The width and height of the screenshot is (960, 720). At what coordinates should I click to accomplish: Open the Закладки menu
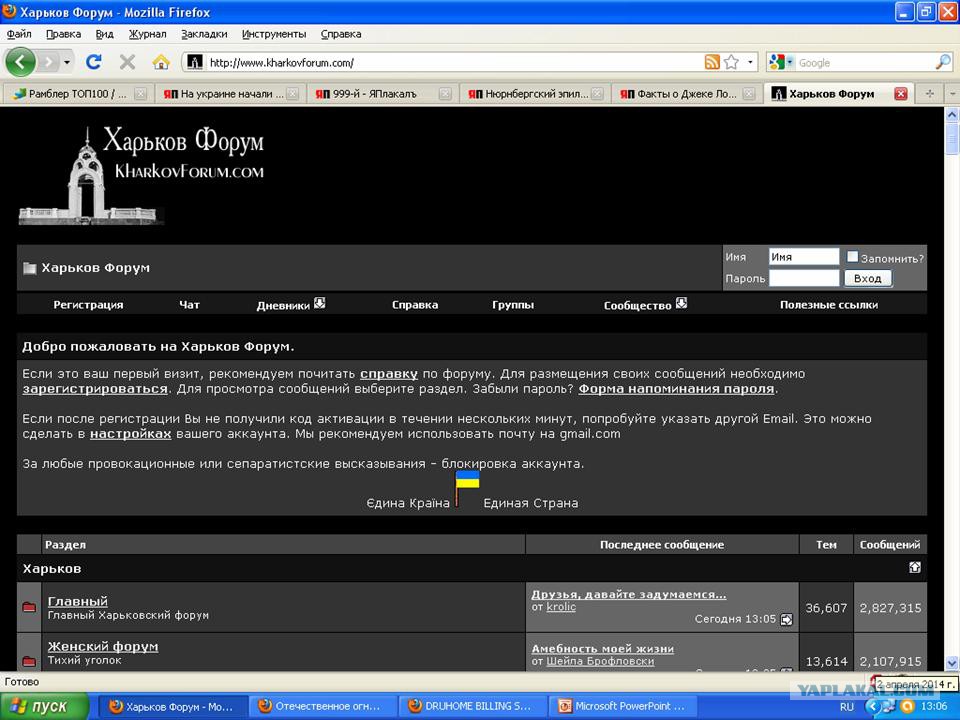coord(204,34)
